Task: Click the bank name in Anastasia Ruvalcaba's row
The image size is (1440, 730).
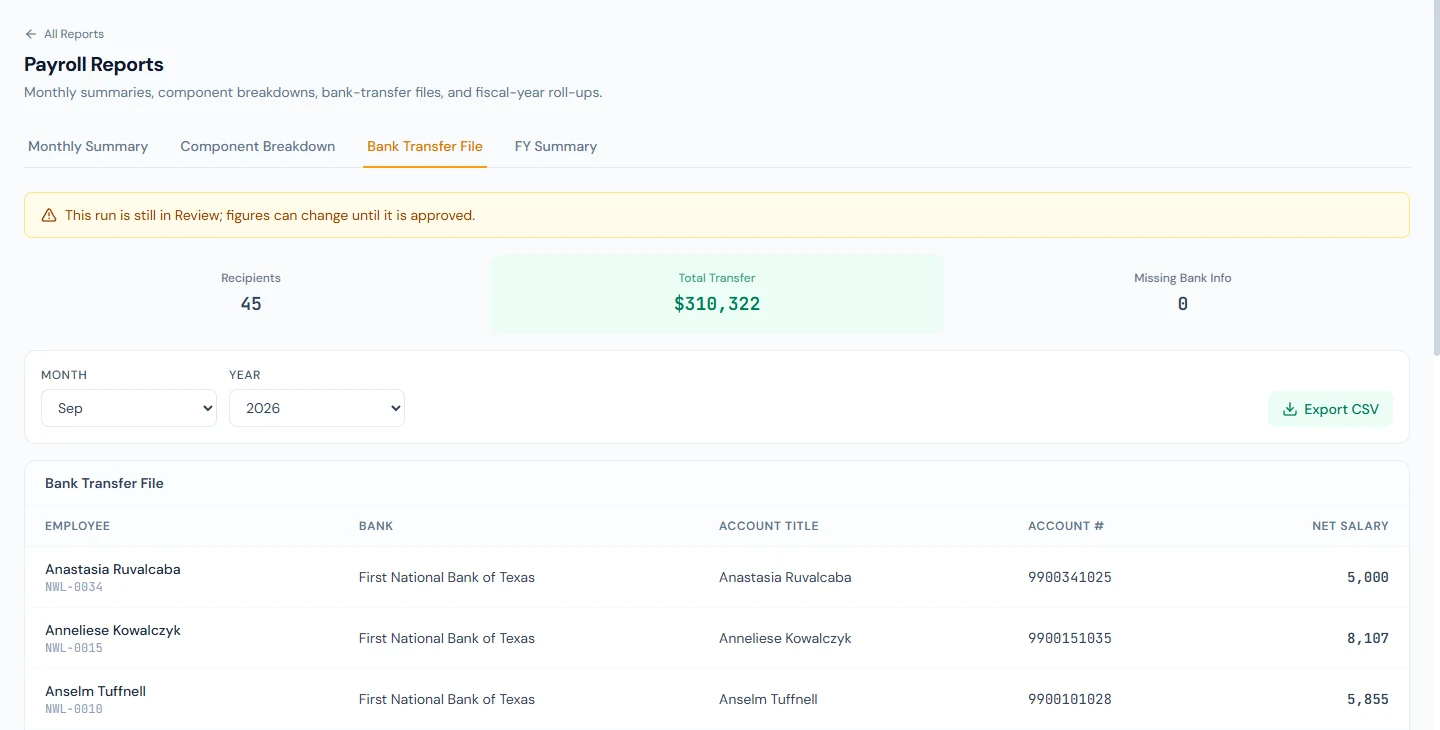Action: [447, 577]
